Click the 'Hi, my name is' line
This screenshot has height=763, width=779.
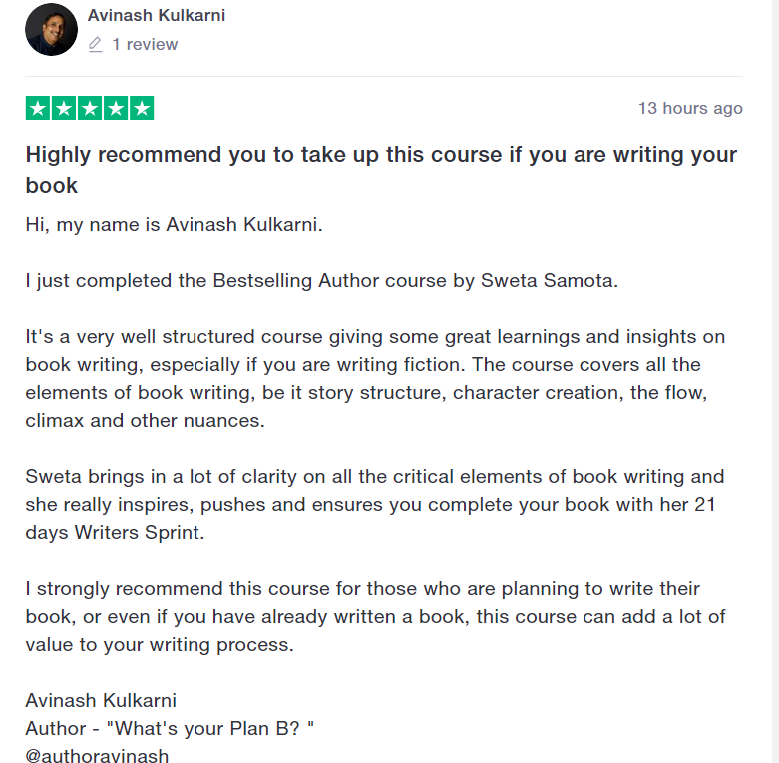point(175,224)
